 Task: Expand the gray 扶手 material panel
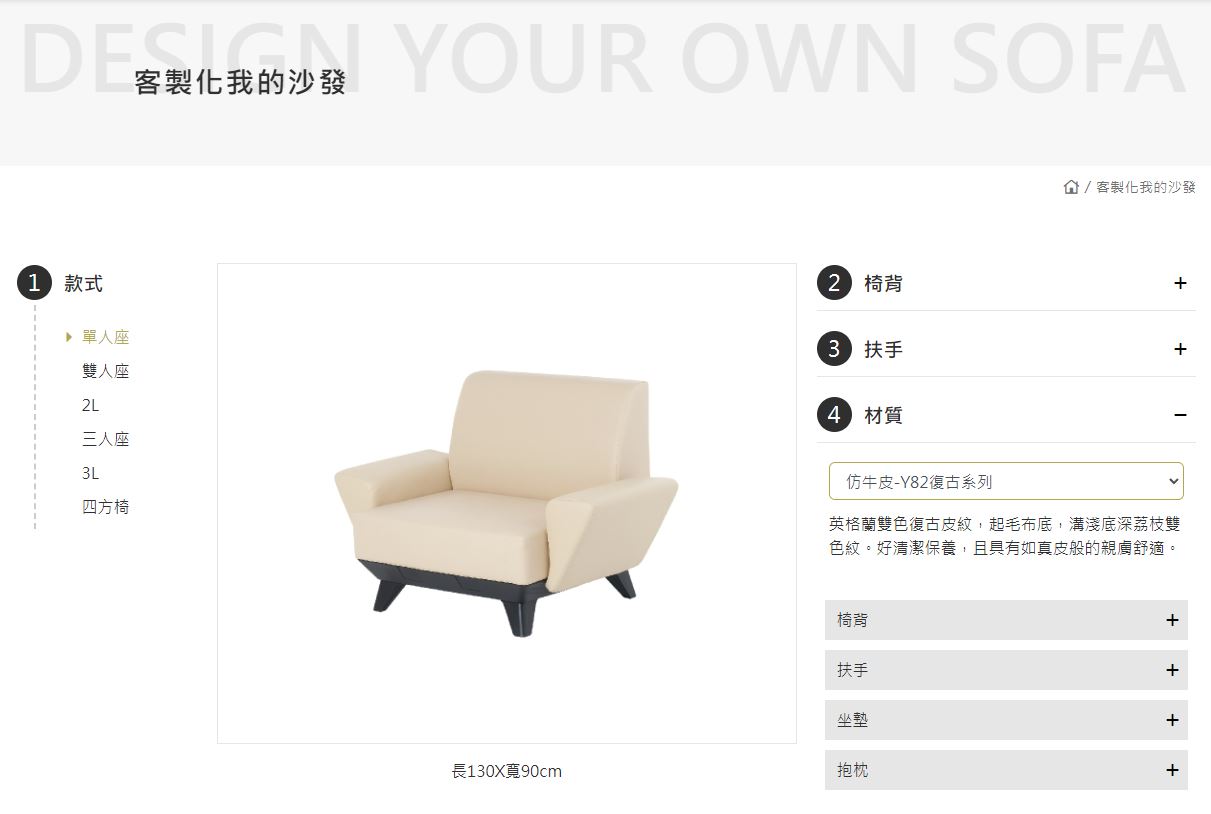click(1006, 670)
